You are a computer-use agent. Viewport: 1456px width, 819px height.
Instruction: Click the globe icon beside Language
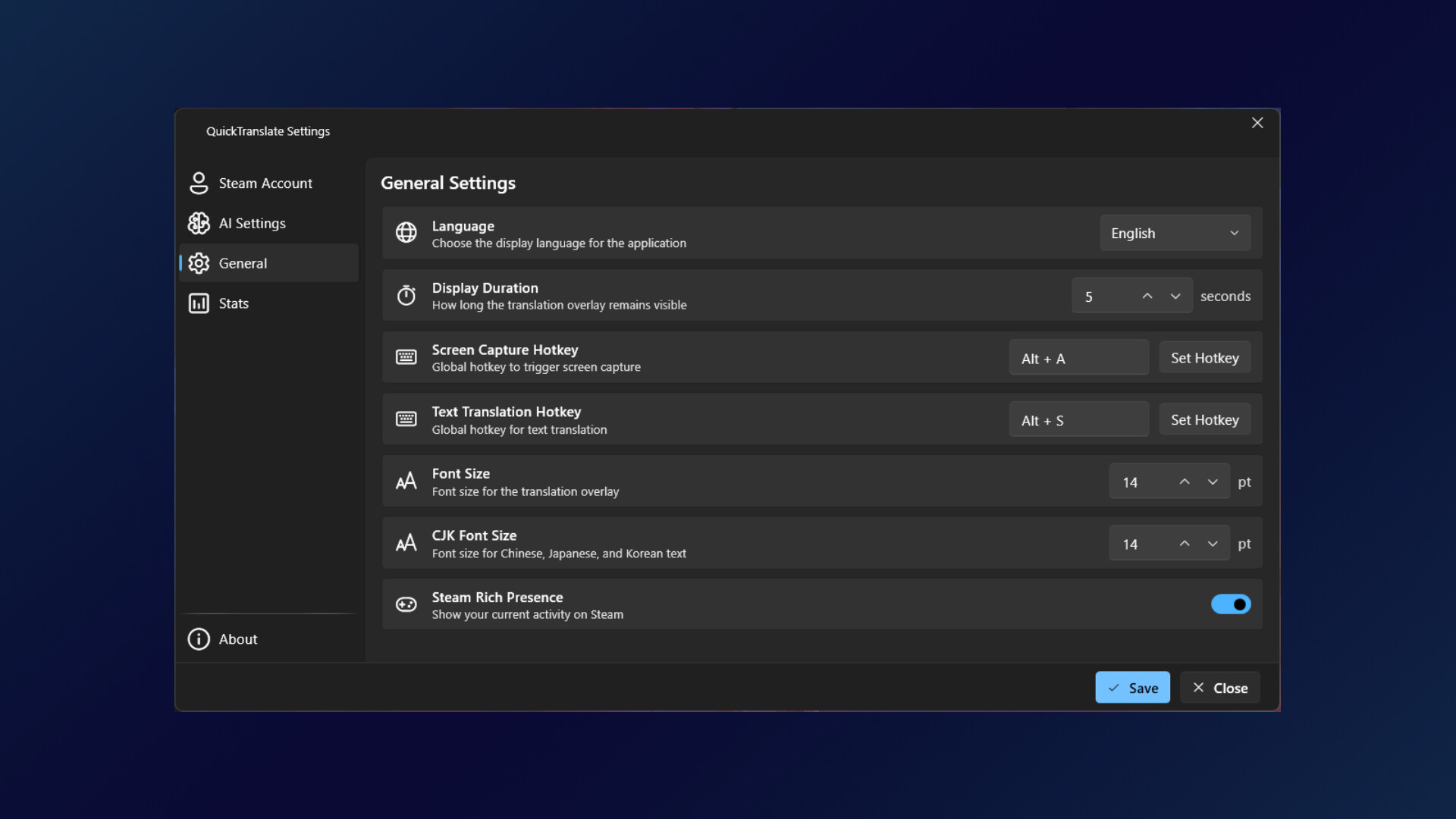pos(406,232)
